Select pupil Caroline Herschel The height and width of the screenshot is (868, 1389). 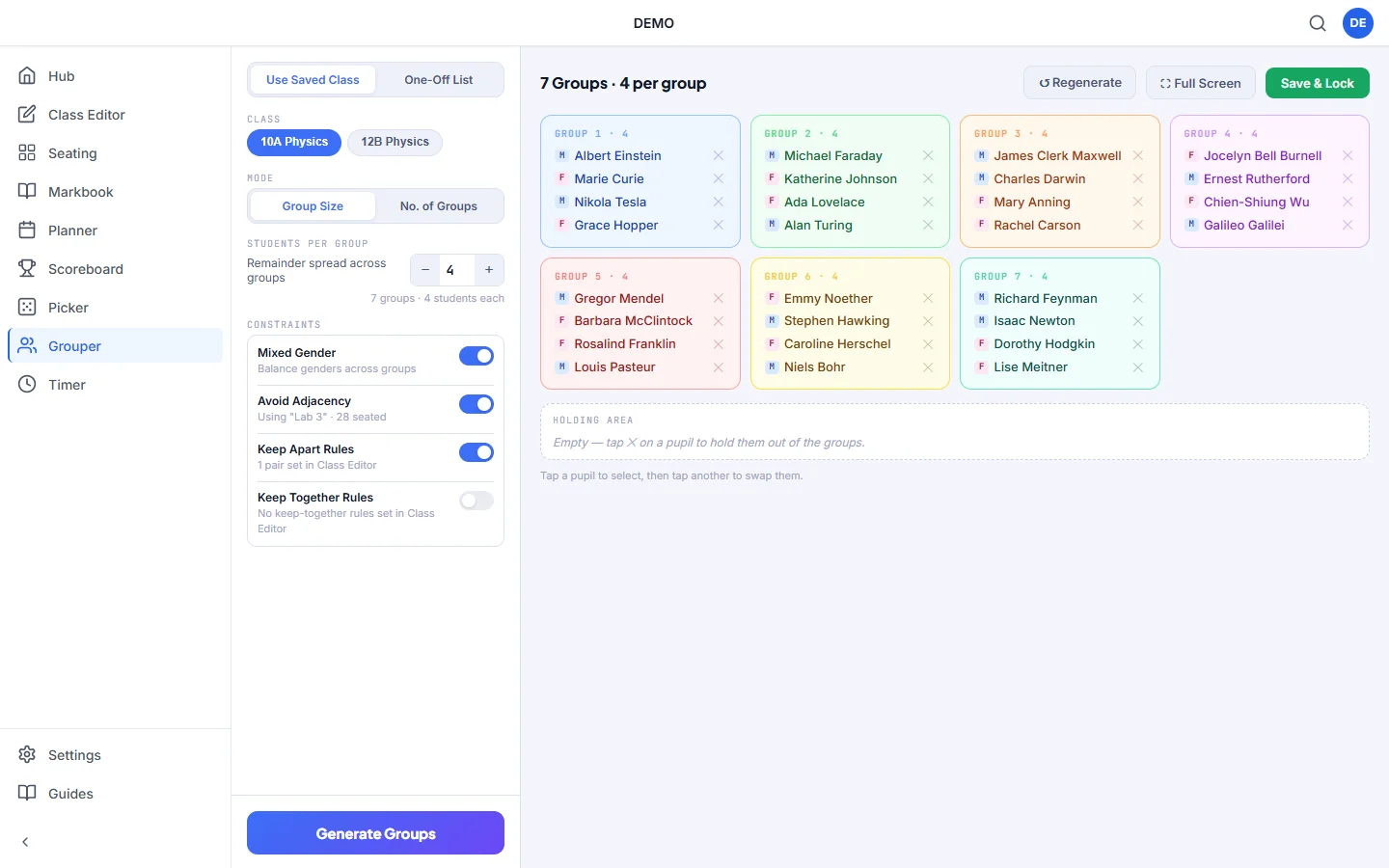pos(839,344)
